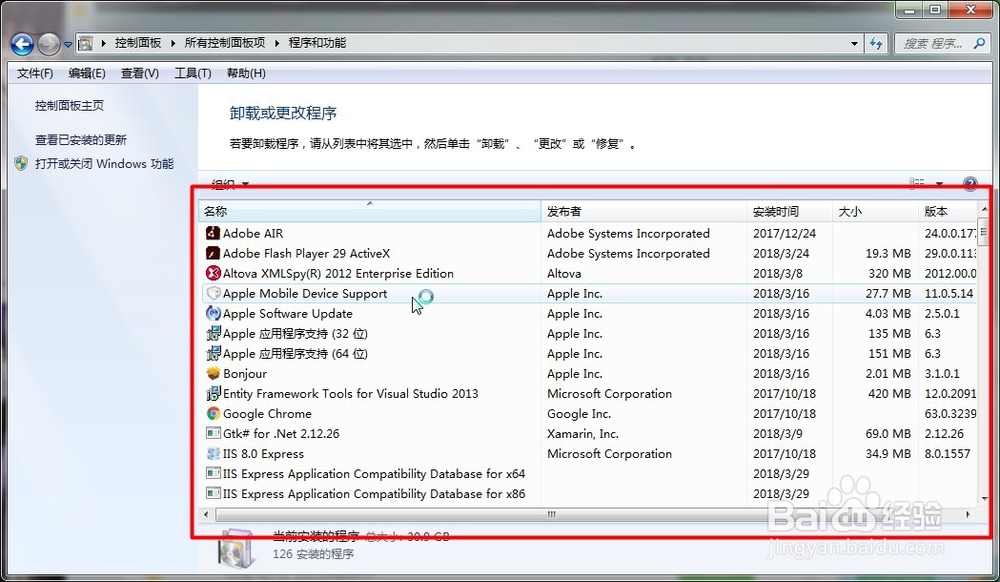Click size 420 MB cell

(x=889, y=393)
